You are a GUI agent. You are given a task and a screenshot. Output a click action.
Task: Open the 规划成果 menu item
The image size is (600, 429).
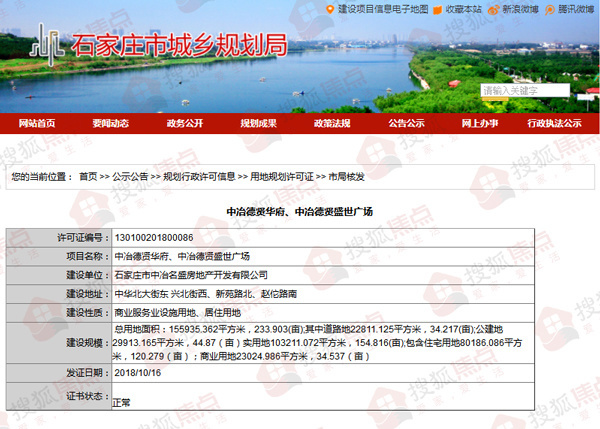(x=259, y=123)
